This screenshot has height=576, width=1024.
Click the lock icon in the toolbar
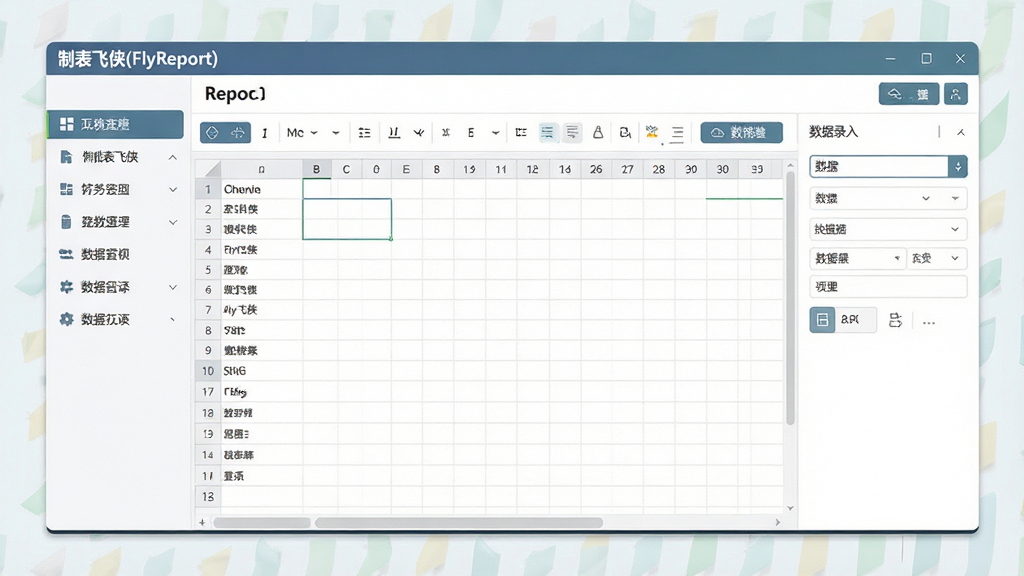point(598,133)
